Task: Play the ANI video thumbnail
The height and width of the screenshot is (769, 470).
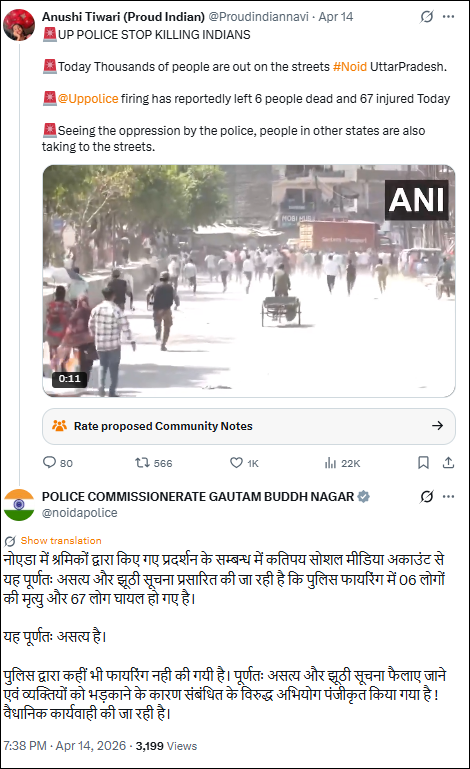Action: coord(249,281)
